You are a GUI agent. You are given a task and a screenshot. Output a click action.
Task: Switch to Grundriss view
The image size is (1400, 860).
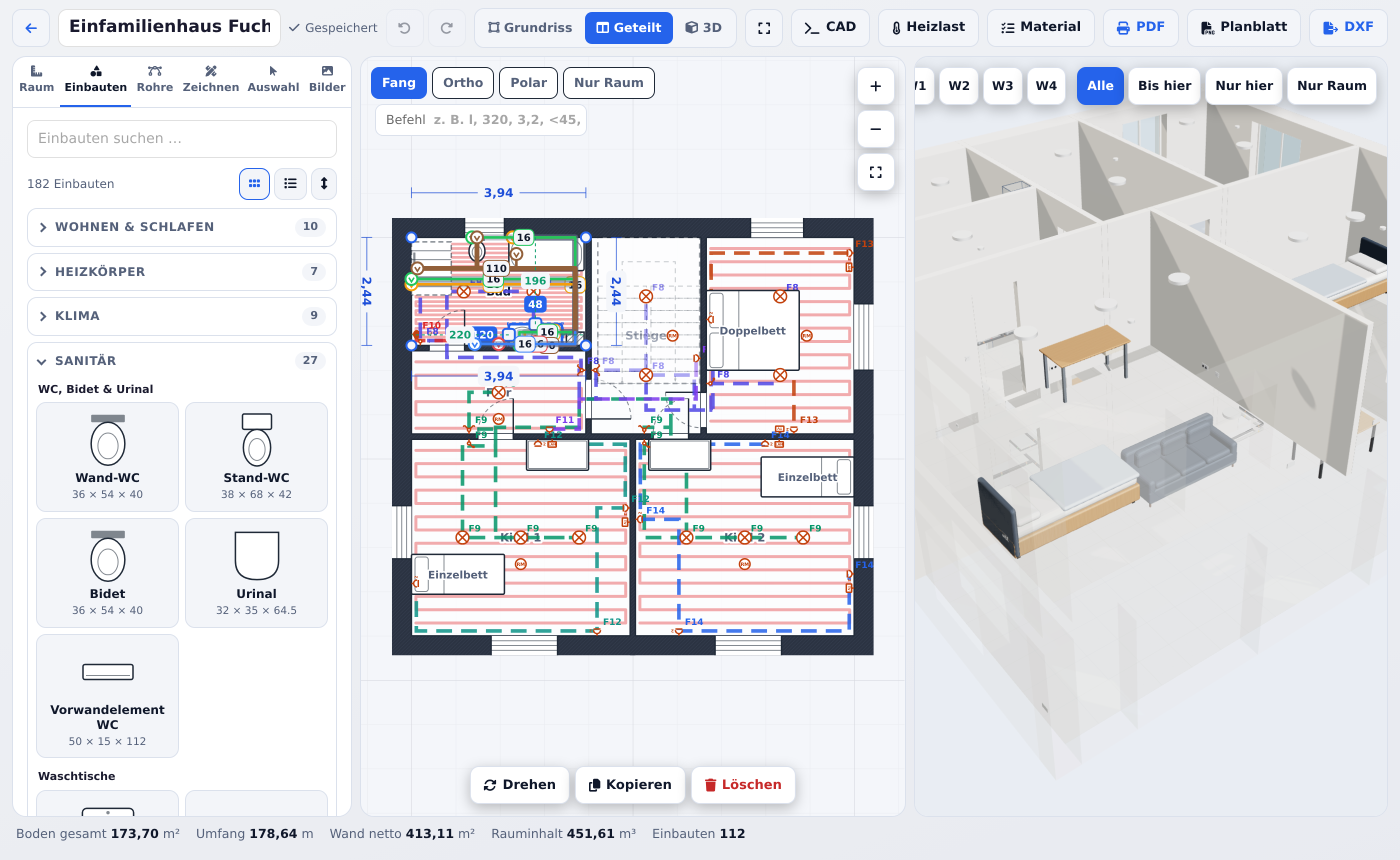[530, 27]
